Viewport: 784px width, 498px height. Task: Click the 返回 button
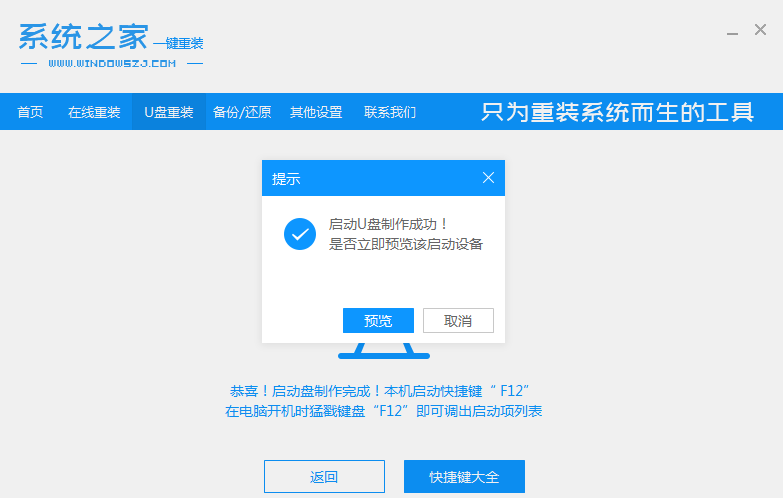pos(324,477)
